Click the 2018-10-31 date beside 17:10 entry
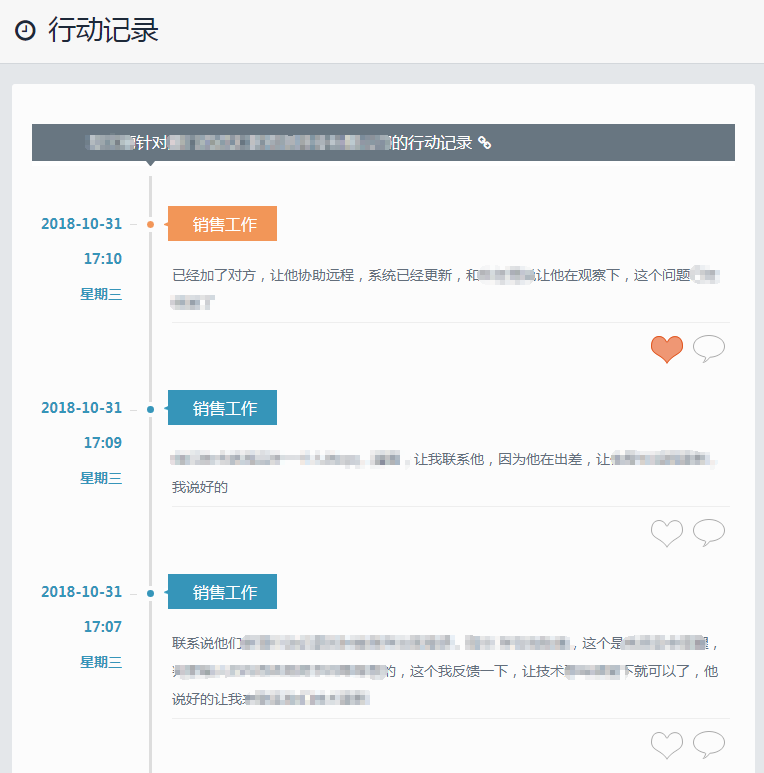The width and height of the screenshot is (764, 773). pos(81,224)
